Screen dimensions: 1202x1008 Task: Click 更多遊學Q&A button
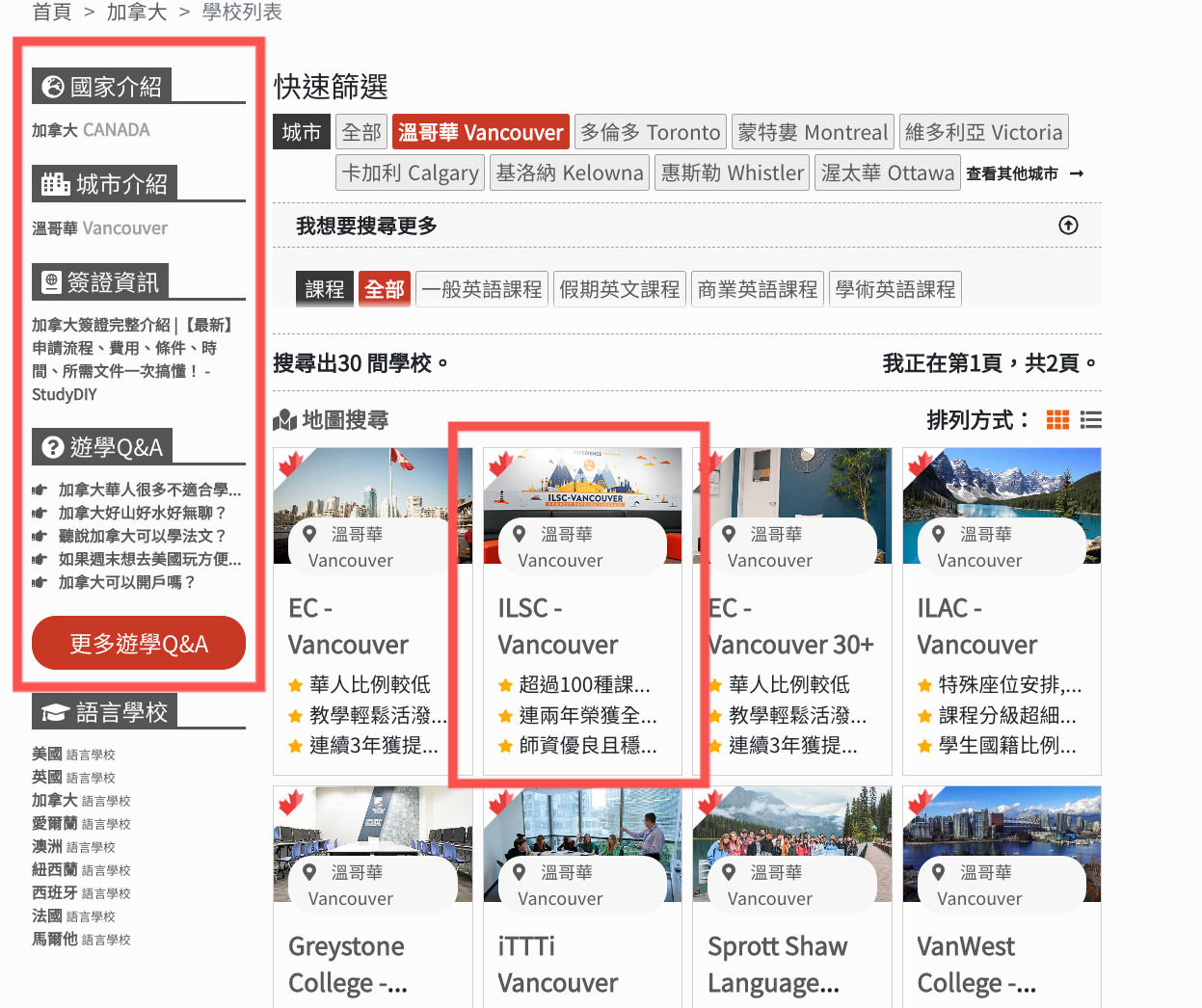click(139, 643)
